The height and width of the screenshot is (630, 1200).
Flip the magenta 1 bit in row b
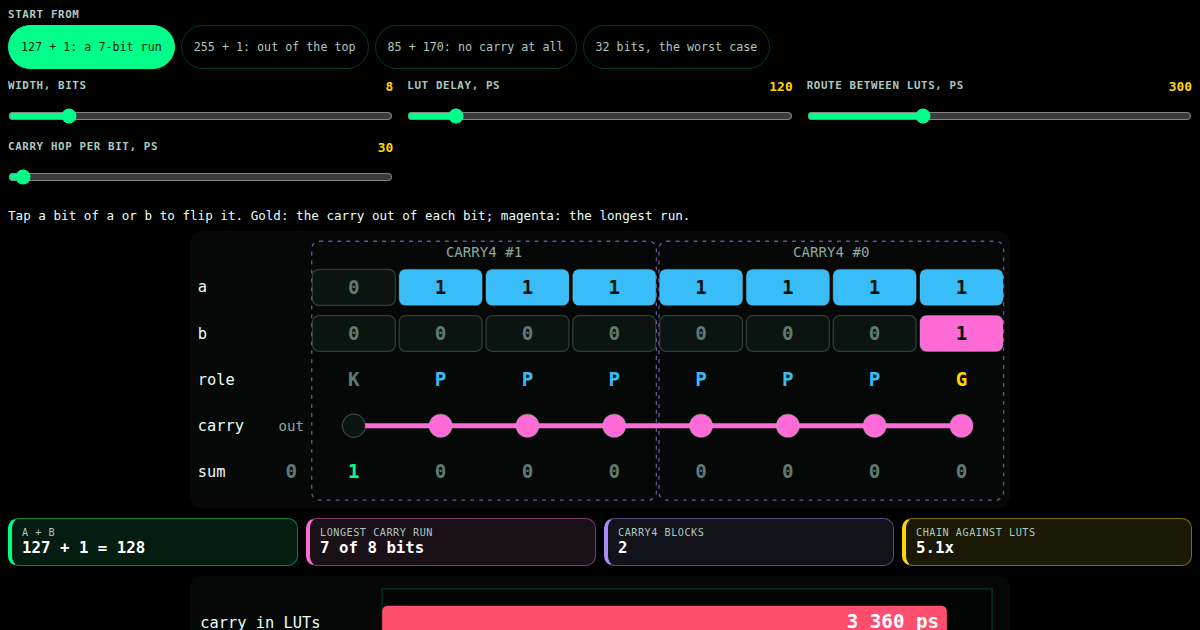961,333
